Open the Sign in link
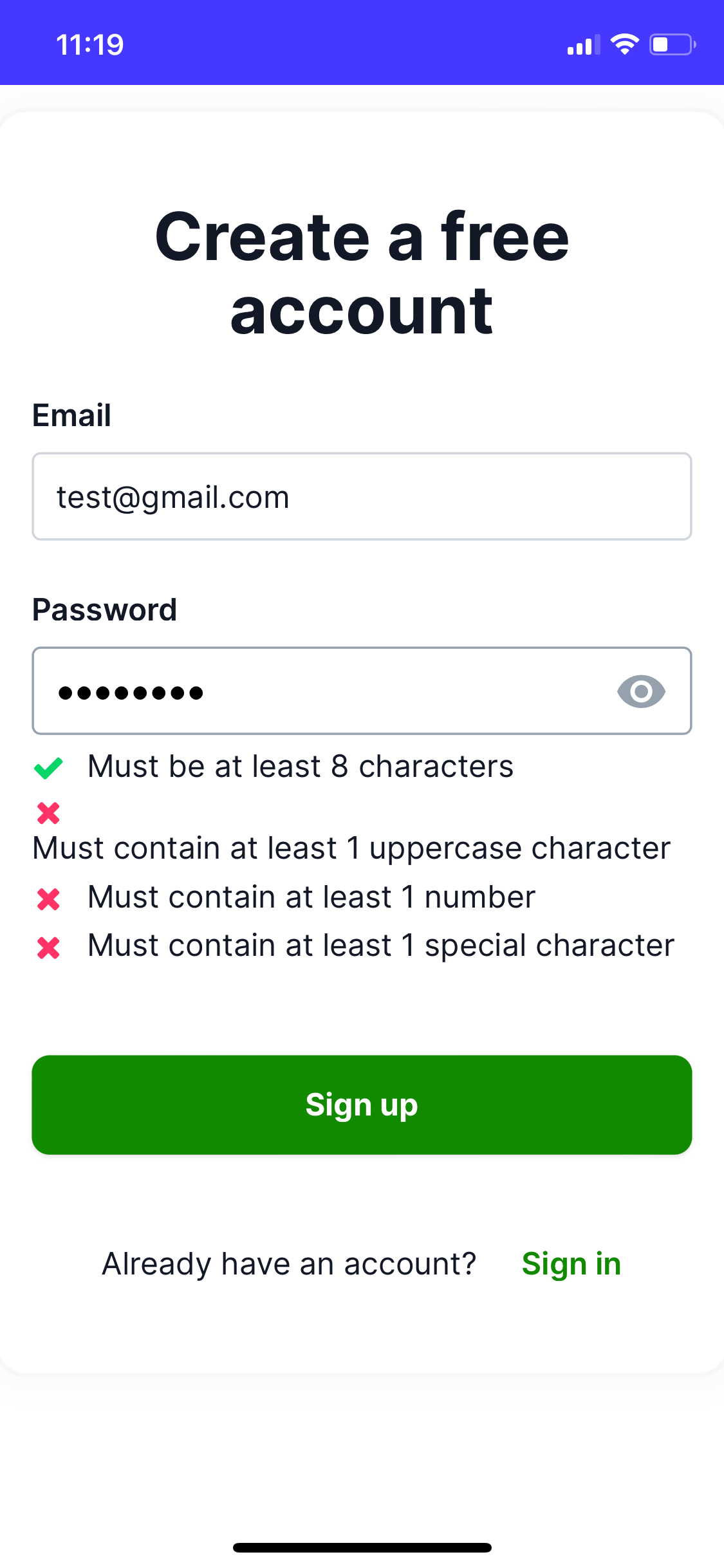Viewport: 724px width, 1568px height. [x=571, y=1264]
